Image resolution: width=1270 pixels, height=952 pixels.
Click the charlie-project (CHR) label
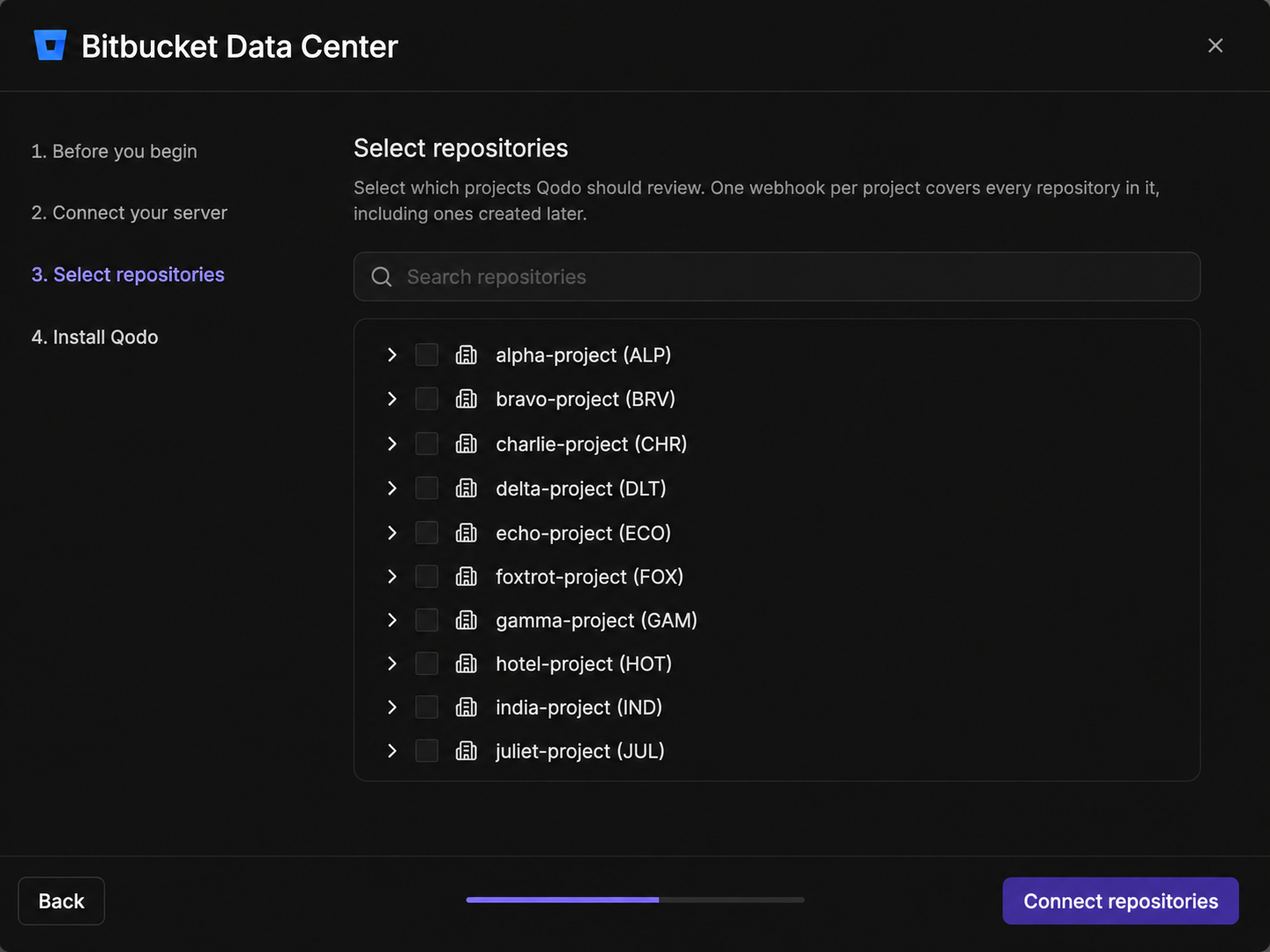pos(591,444)
